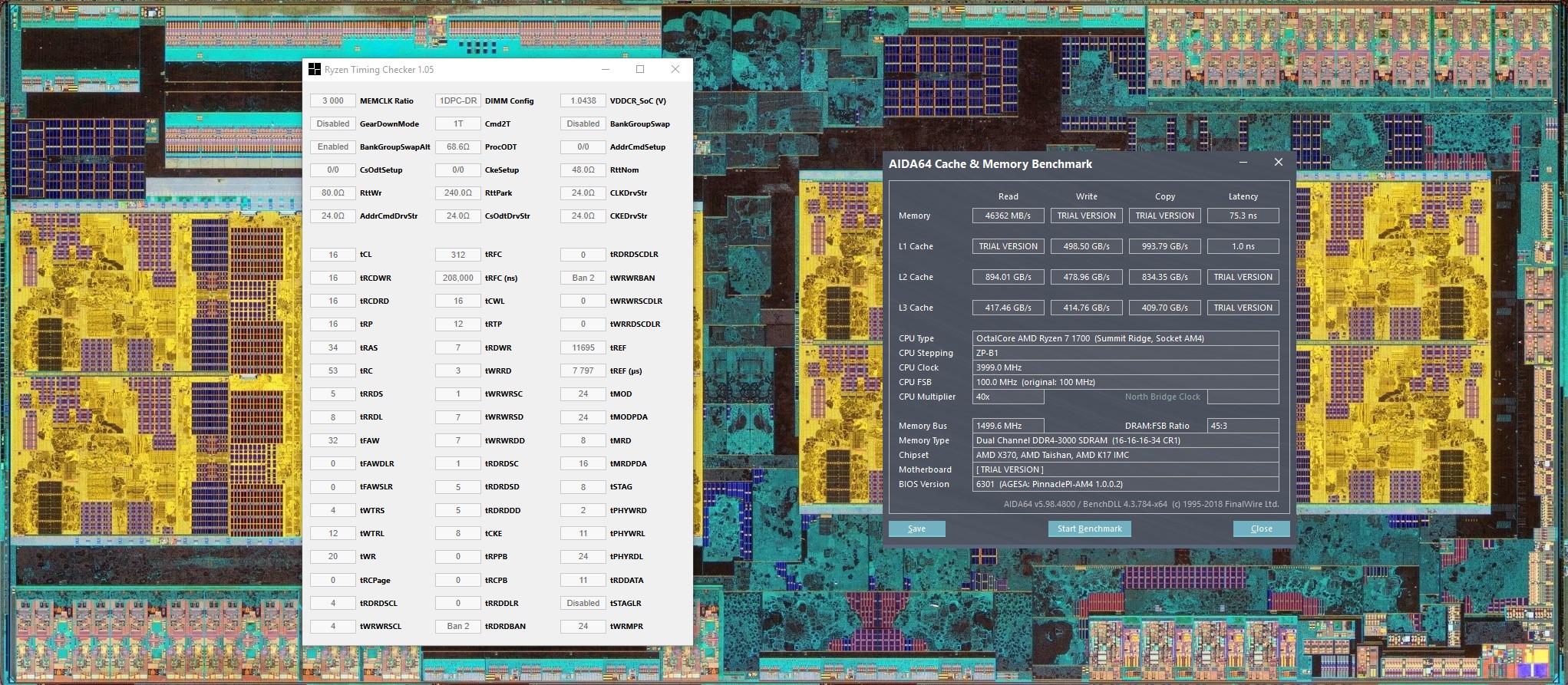Viewport: 1568px width, 685px height.
Task: Click the Latency column header in AIDA64
Action: (1243, 196)
